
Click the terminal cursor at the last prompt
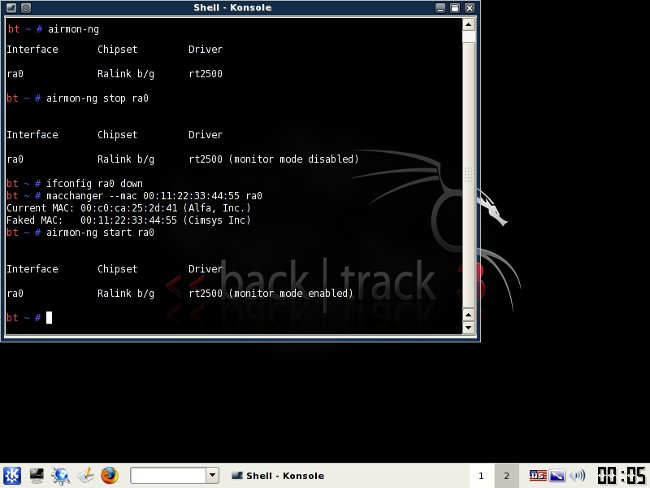(x=49, y=318)
